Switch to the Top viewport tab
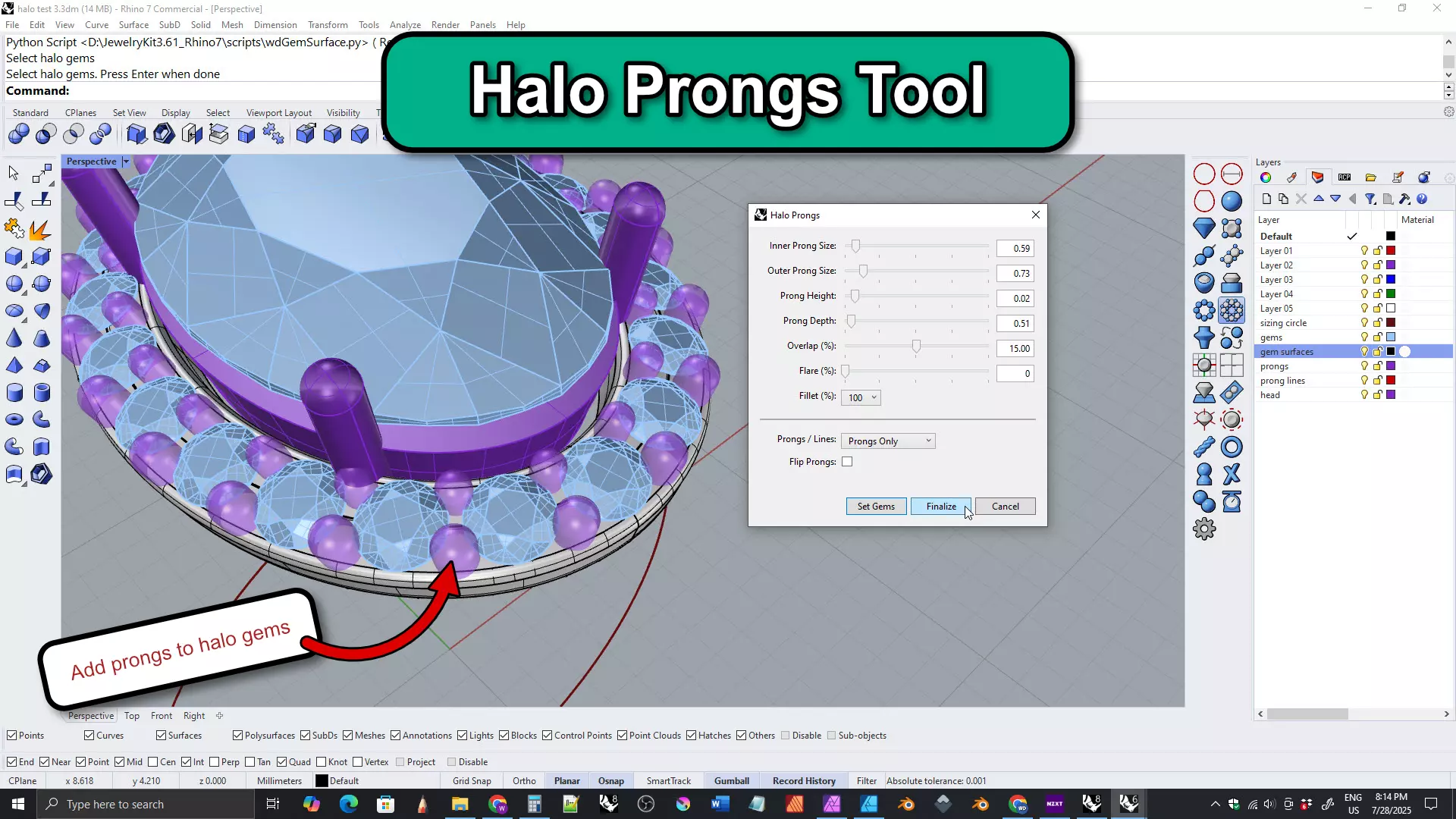Screen dimensions: 1456x819 pyautogui.click(x=131, y=716)
